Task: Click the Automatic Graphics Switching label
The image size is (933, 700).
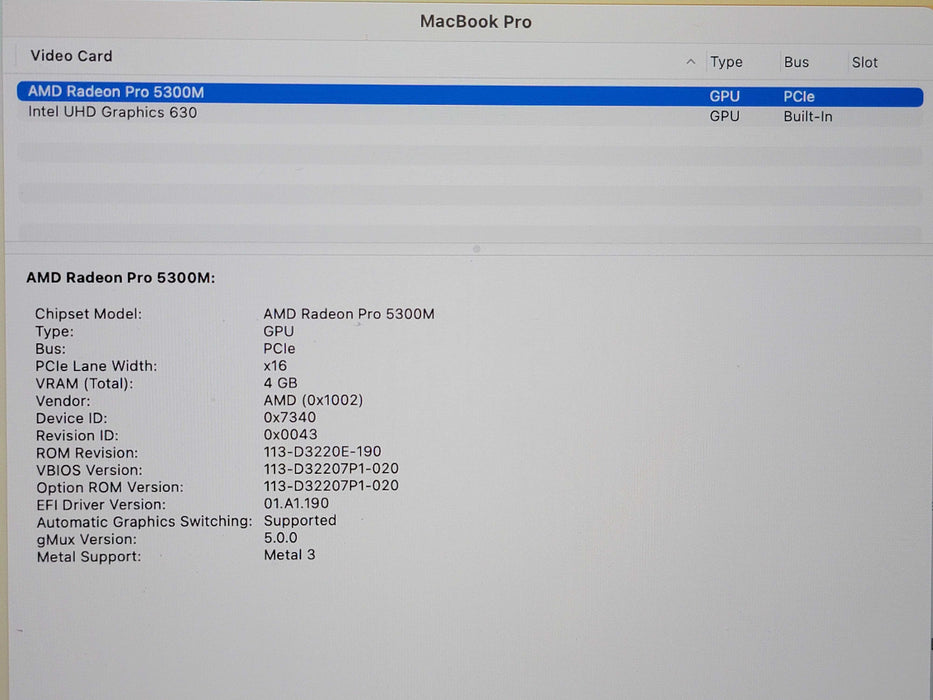Action: point(145,522)
